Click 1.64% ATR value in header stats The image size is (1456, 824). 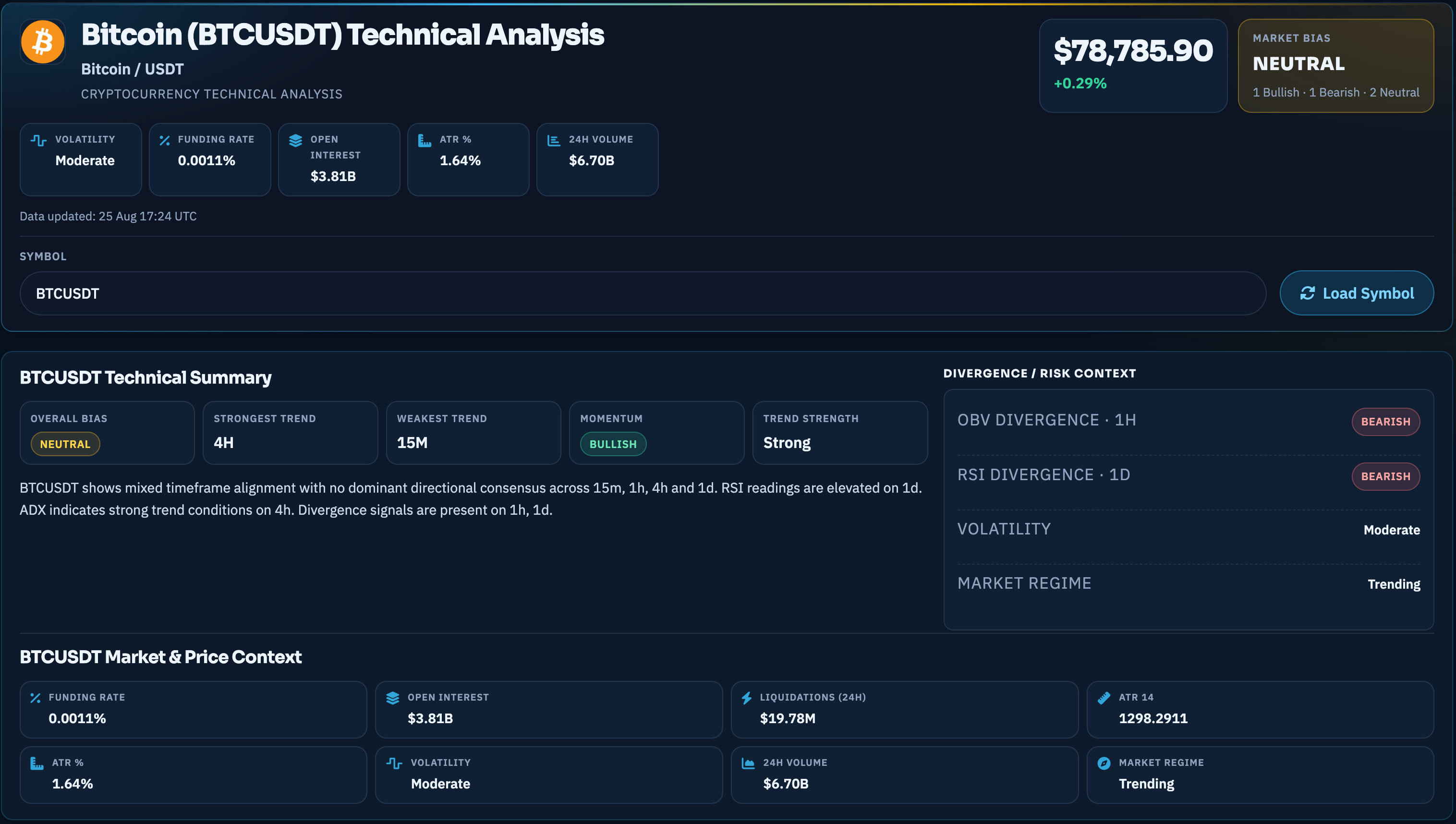(460, 161)
